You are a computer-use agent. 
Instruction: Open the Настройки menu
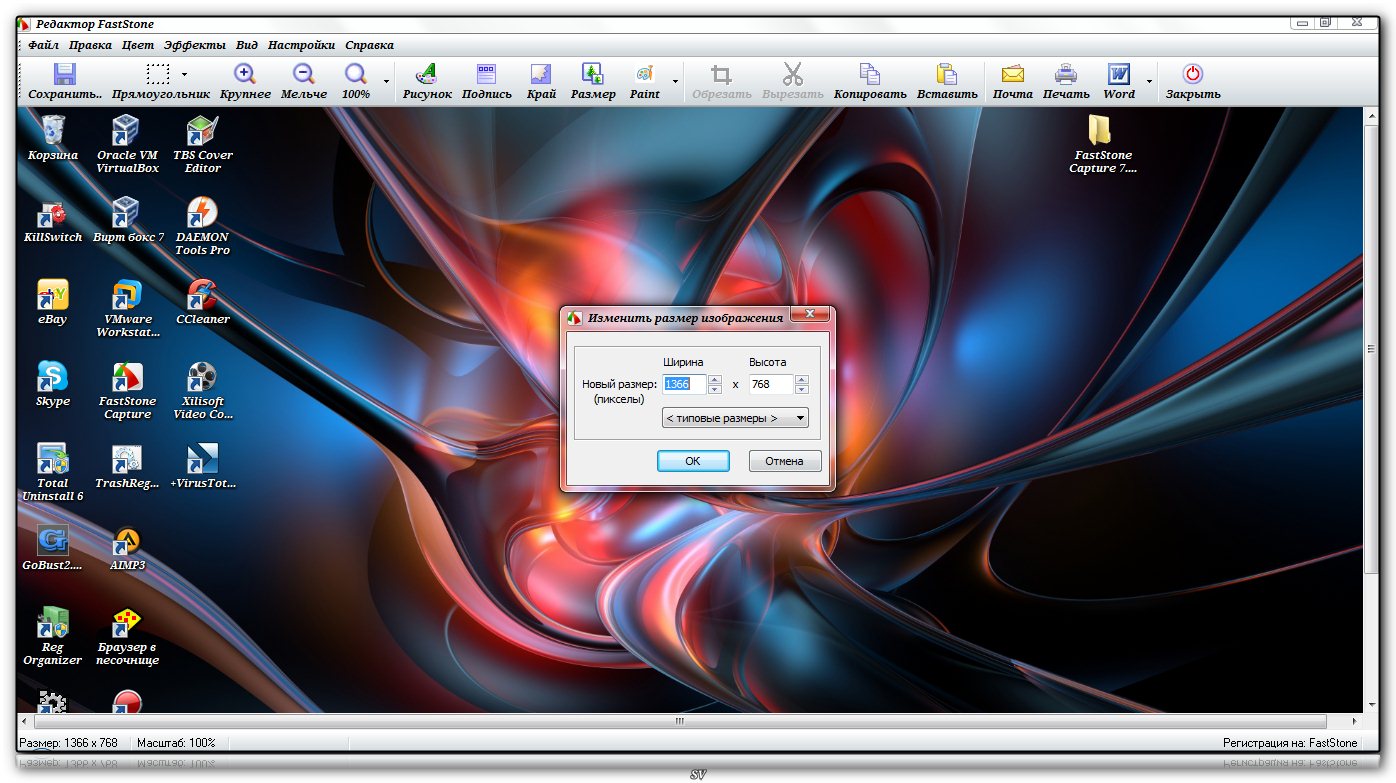pyautogui.click(x=301, y=45)
